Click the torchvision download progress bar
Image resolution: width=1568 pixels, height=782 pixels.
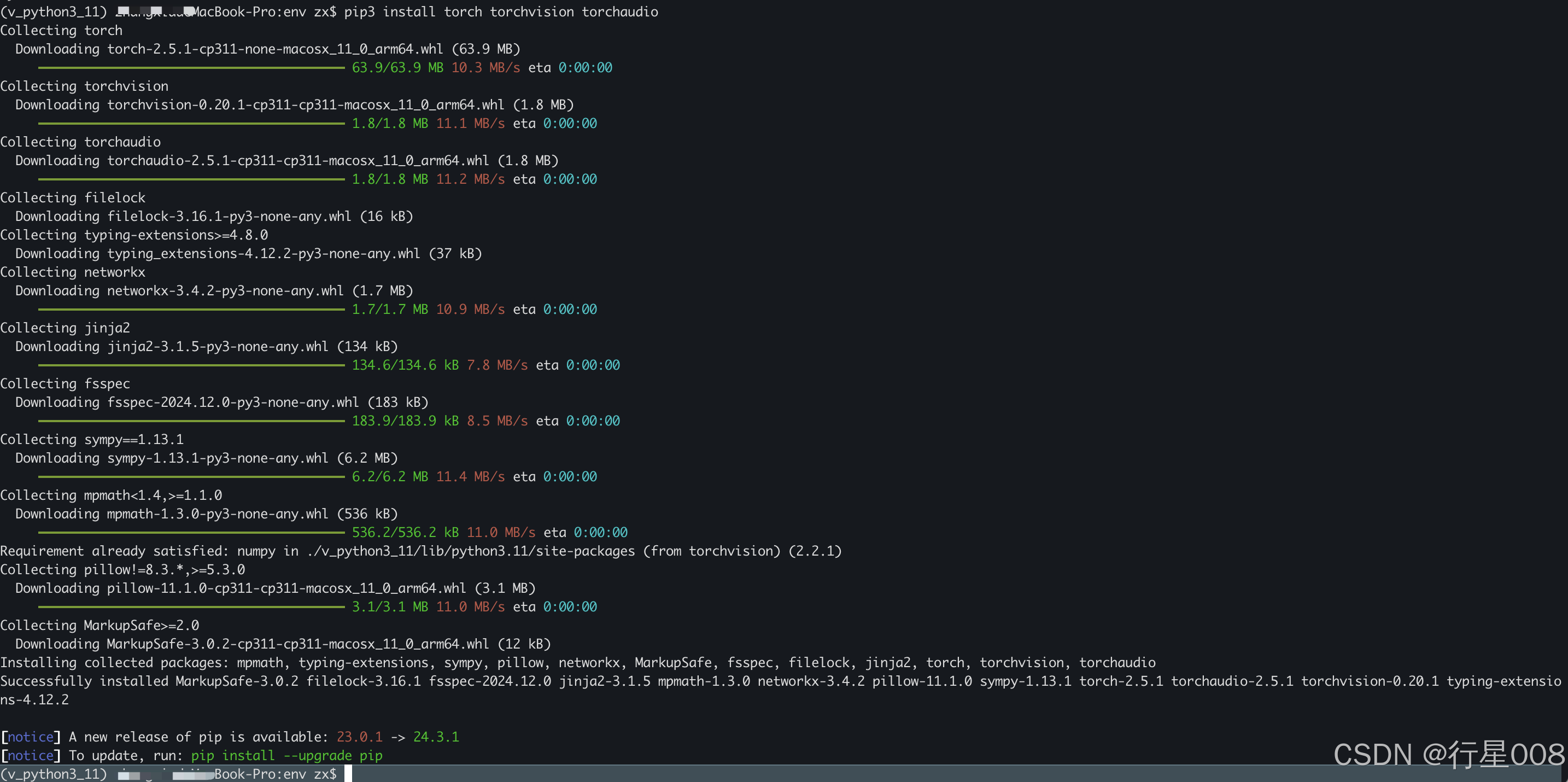[x=191, y=124]
